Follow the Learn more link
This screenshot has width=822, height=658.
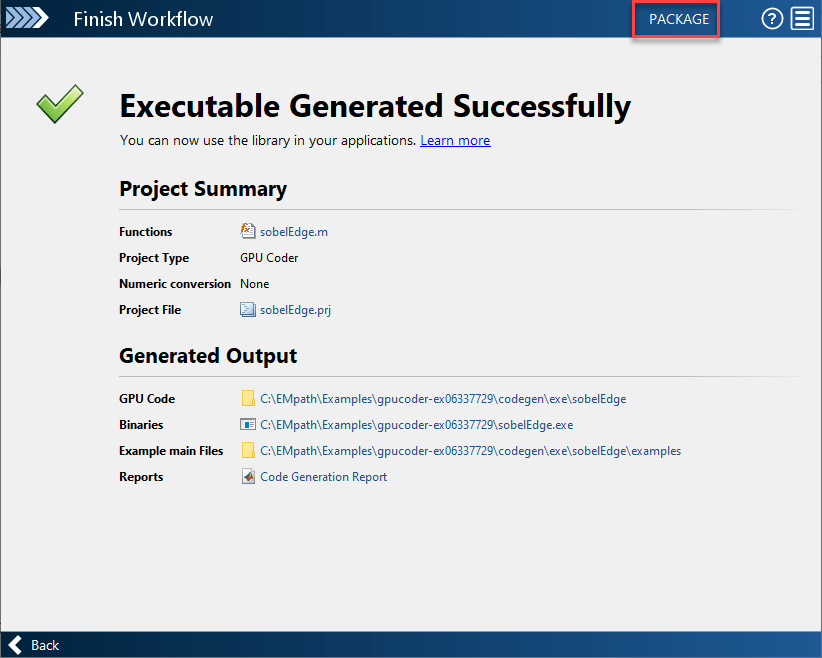point(455,140)
